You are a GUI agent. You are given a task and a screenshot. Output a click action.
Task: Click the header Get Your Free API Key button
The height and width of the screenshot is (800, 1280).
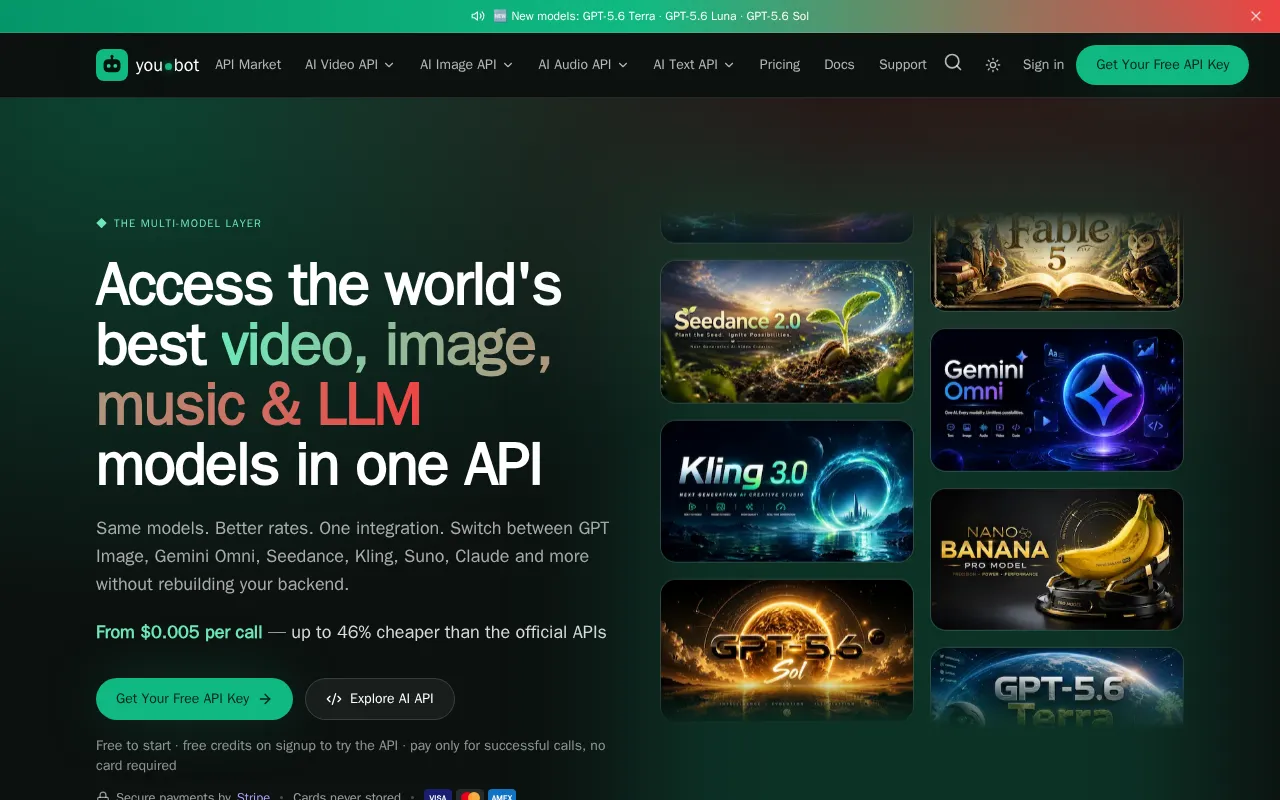(x=1162, y=65)
